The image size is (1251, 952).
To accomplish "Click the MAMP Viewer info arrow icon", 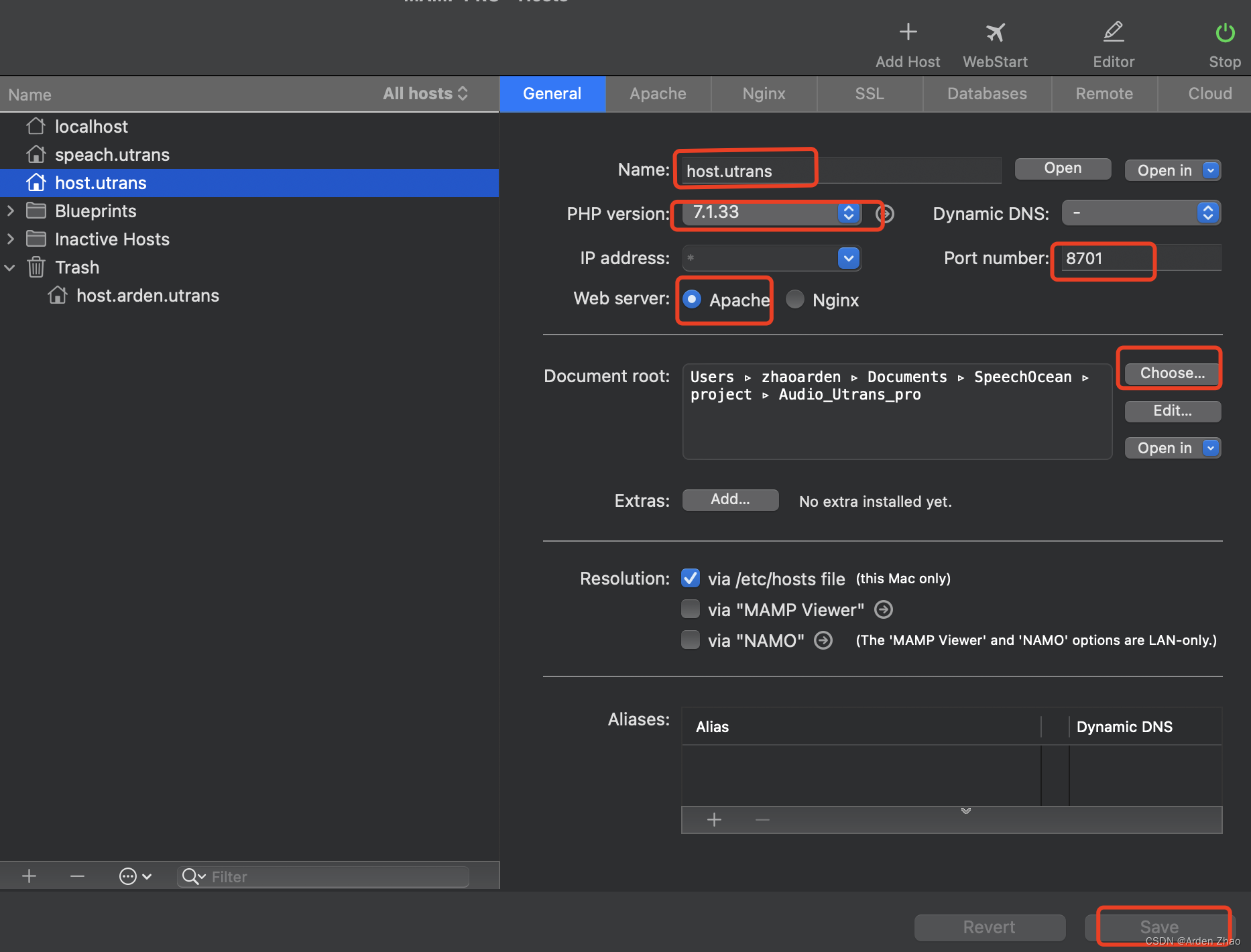I will pyautogui.click(x=884, y=609).
